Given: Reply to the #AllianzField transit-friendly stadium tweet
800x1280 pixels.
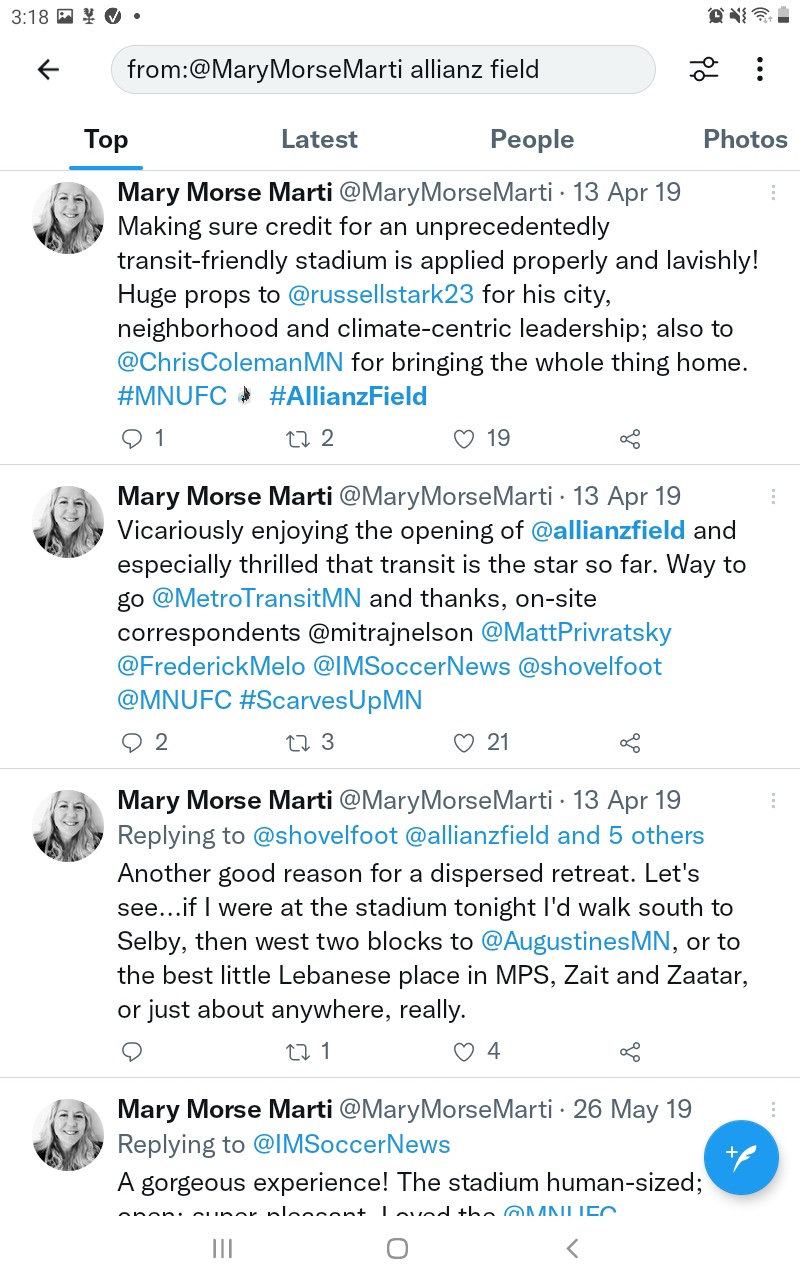Looking at the screenshot, I should click(x=133, y=438).
